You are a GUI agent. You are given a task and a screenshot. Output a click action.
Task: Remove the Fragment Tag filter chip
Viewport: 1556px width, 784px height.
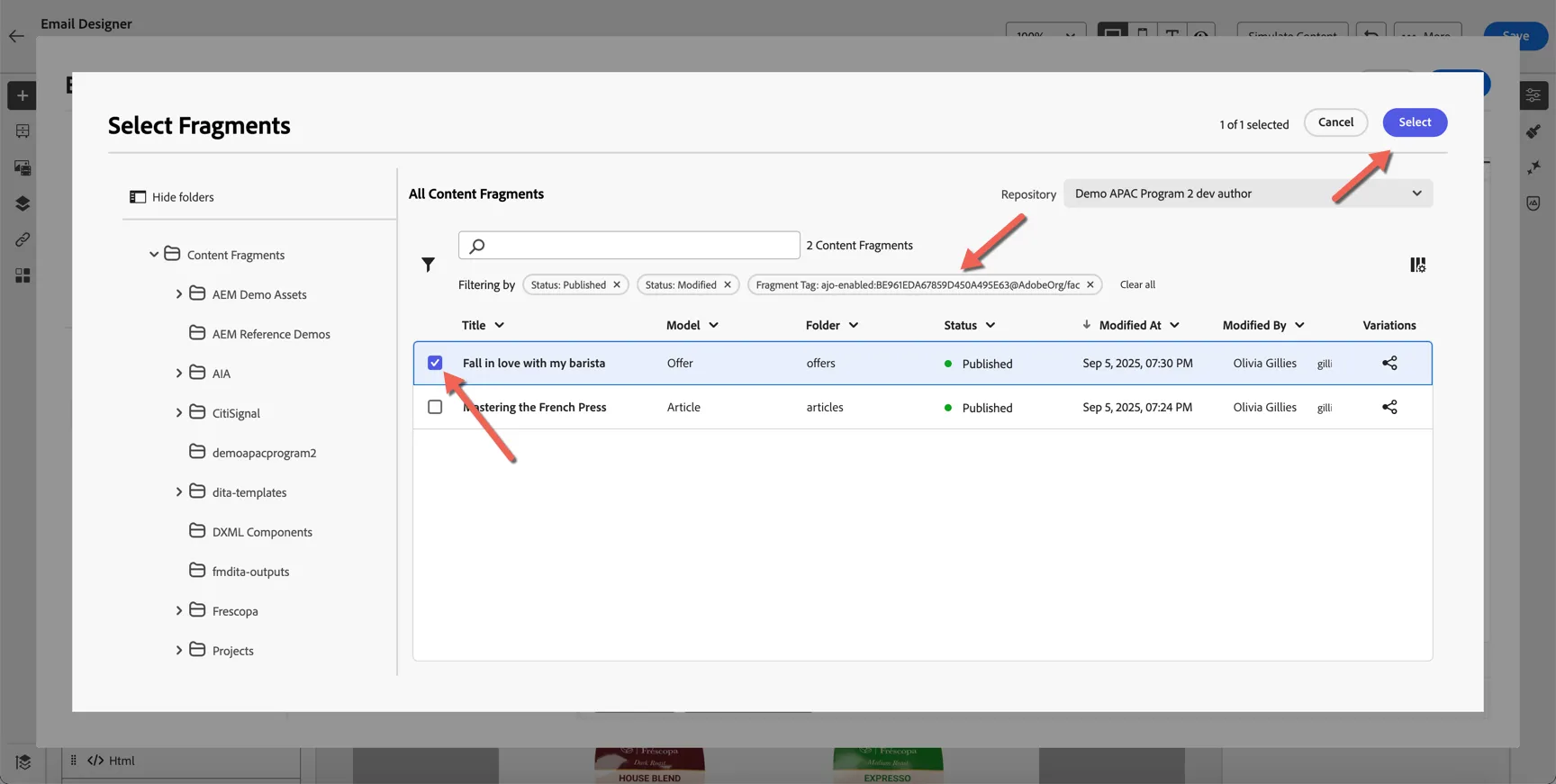point(1090,284)
